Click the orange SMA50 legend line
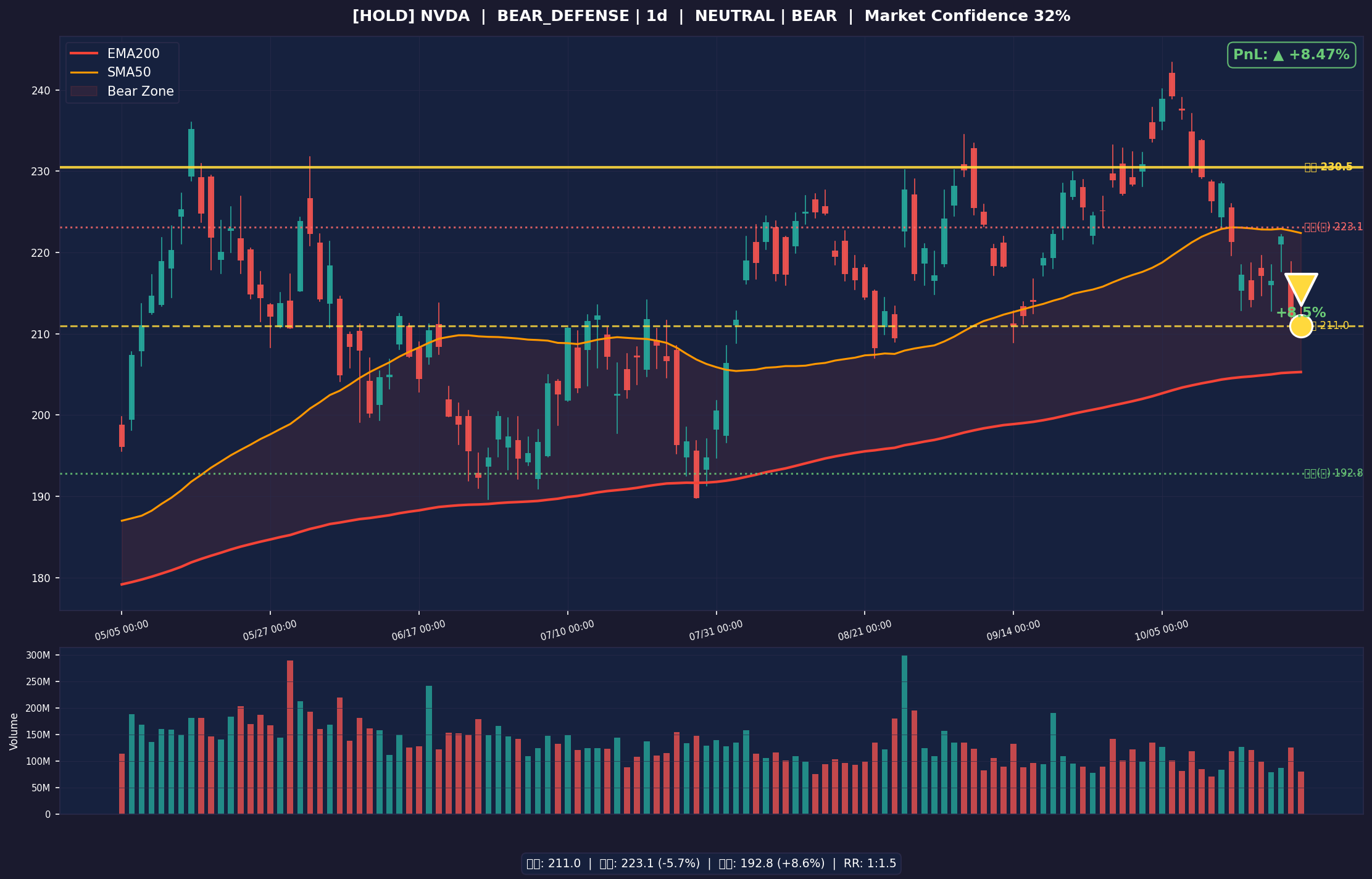The width and height of the screenshot is (1372, 879). (x=84, y=72)
